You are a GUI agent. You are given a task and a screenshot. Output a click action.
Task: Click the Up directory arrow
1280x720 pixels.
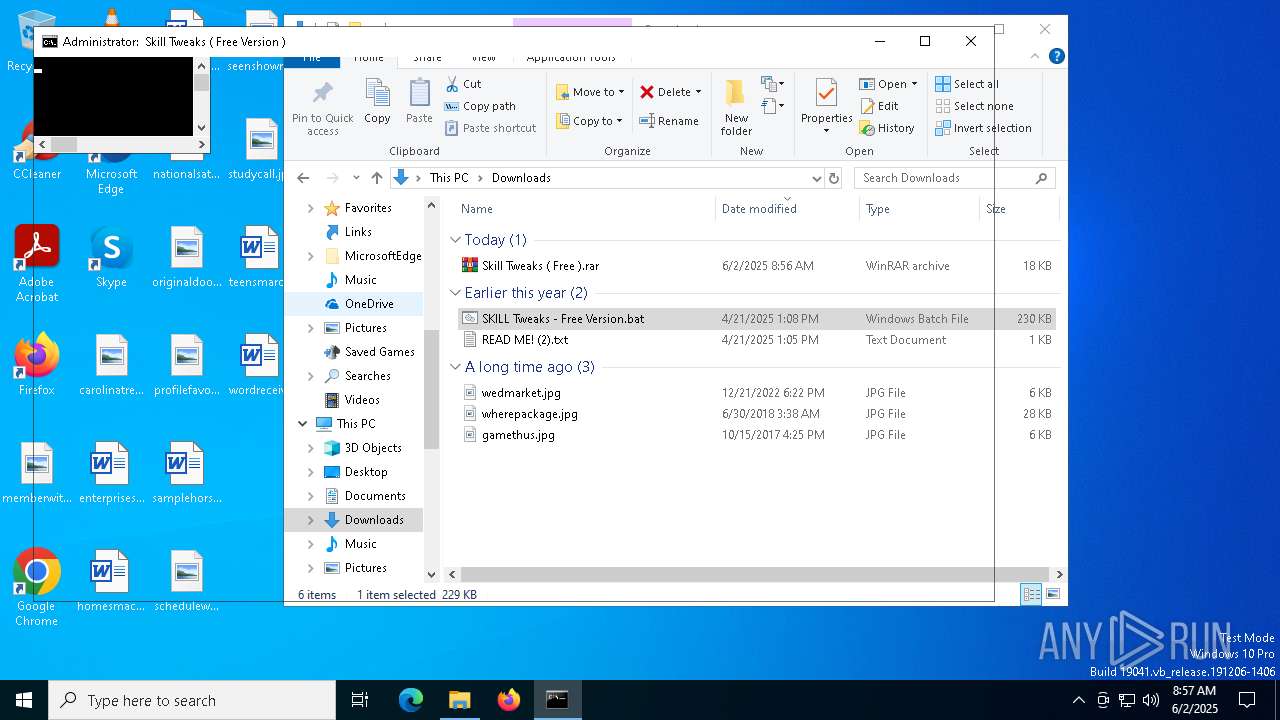point(377,178)
